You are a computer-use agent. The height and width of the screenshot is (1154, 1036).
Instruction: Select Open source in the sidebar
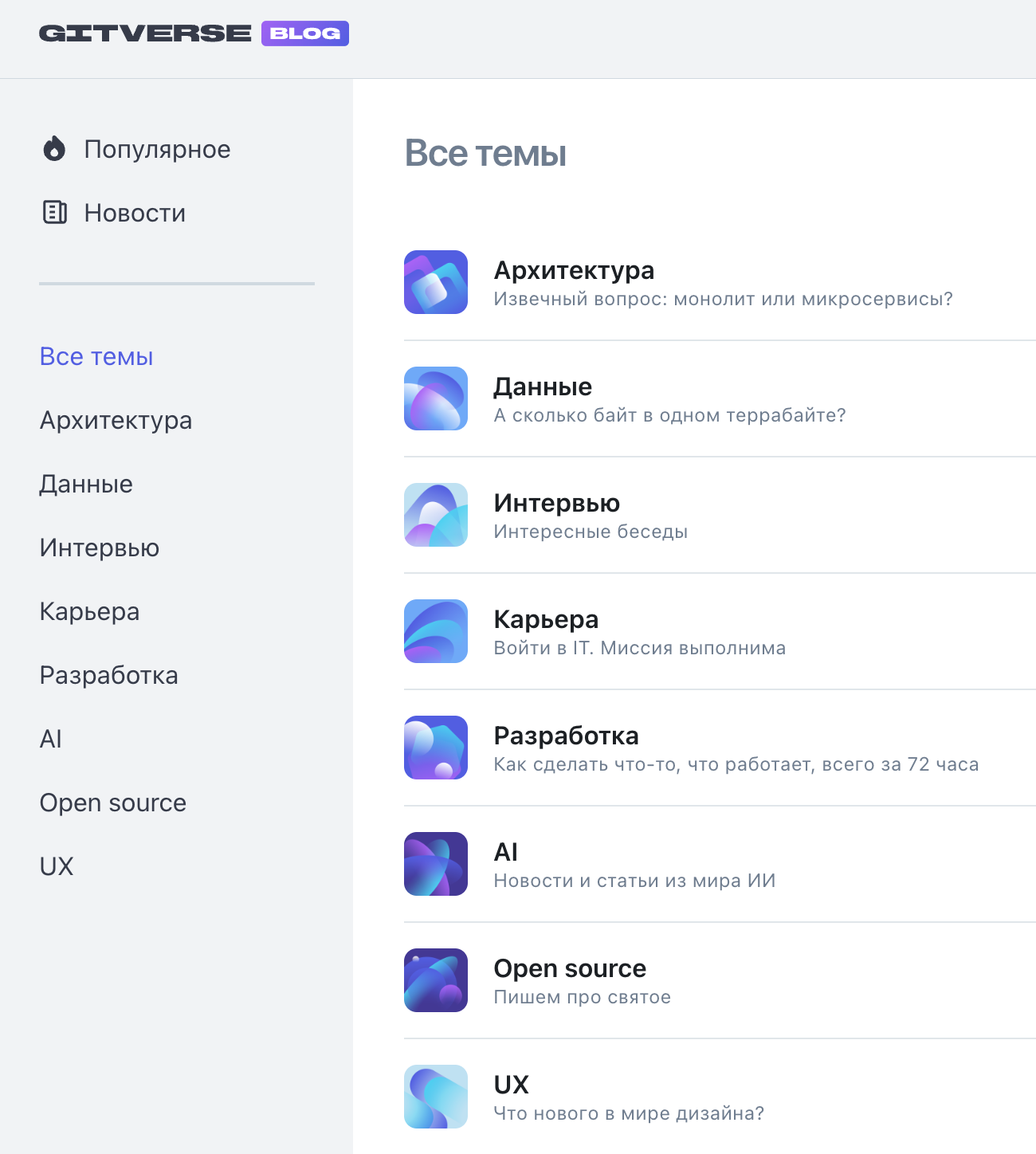point(113,803)
